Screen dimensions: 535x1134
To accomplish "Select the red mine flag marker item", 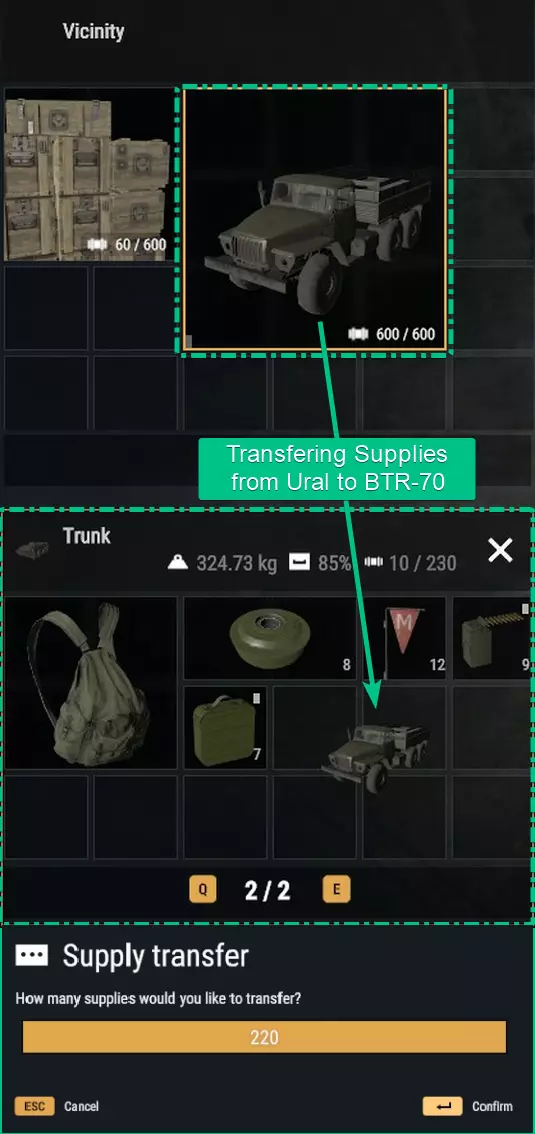I will tap(404, 638).
